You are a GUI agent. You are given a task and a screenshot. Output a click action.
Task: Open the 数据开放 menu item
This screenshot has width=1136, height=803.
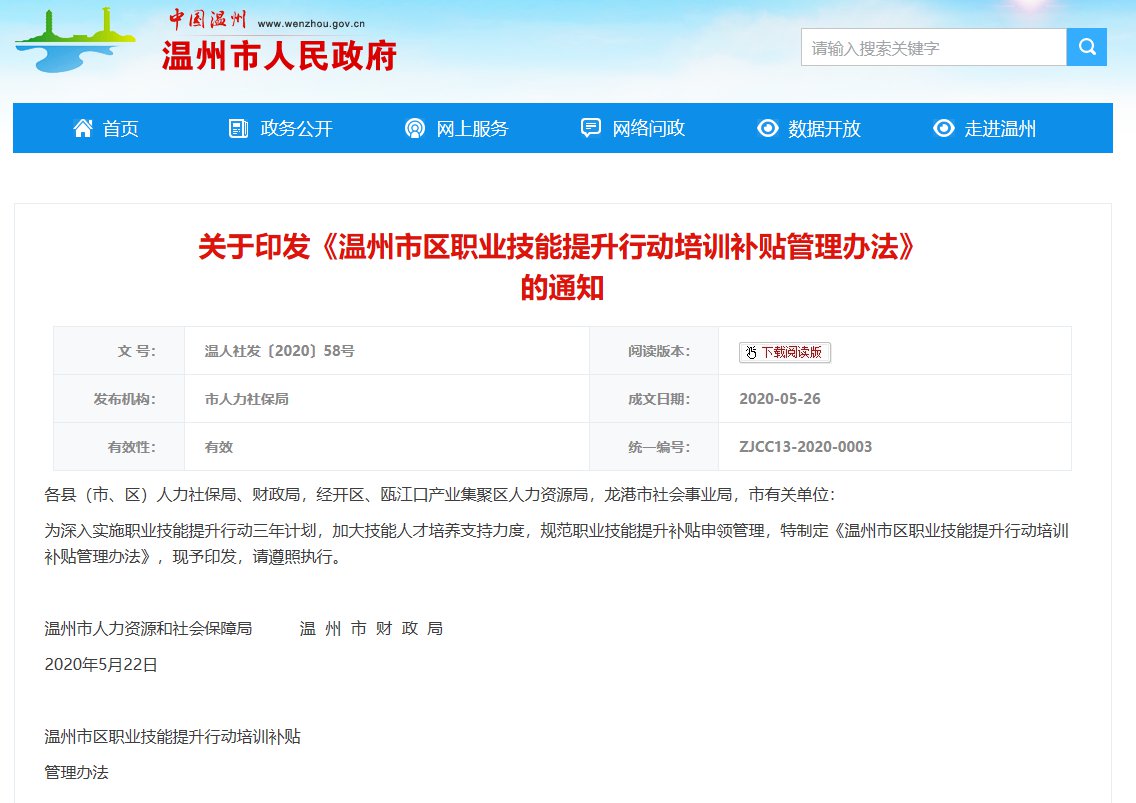(x=824, y=128)
